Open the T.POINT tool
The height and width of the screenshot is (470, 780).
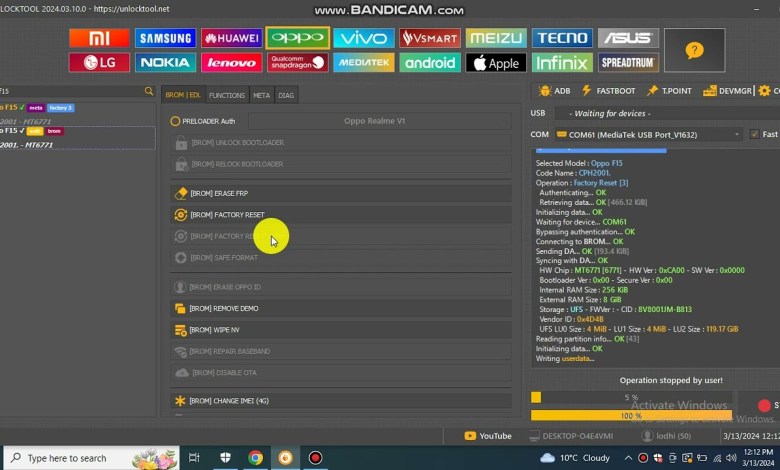click(669, 91)
